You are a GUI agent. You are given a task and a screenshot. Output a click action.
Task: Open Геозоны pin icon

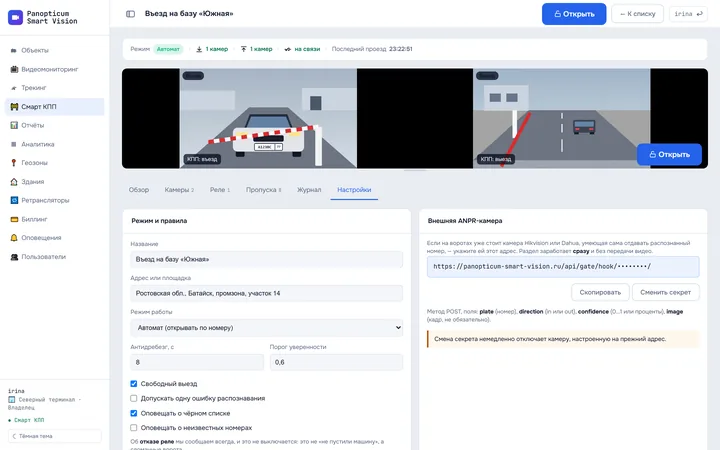click(14, 163)
